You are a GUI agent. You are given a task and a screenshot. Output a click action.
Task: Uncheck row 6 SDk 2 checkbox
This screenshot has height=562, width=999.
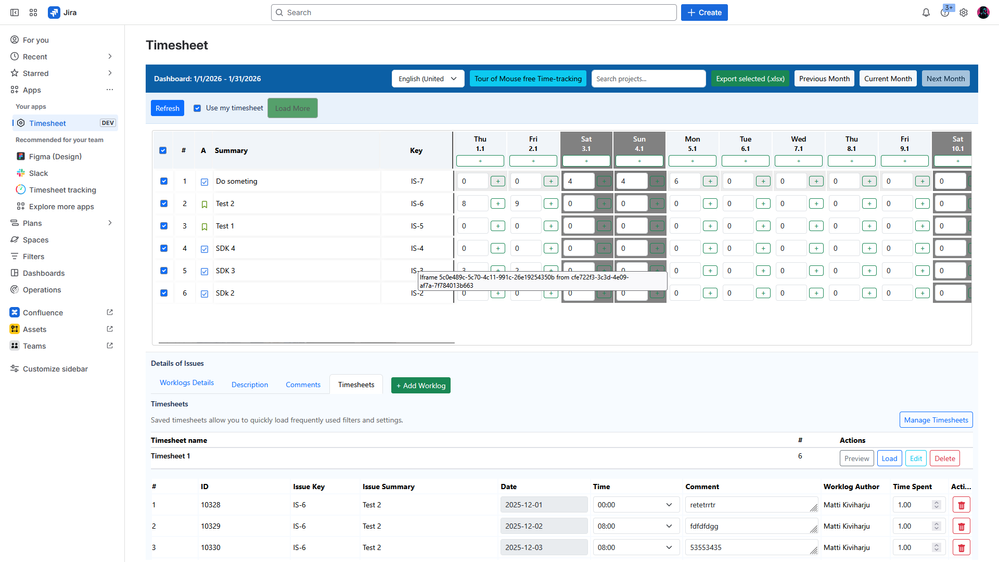pyautogui.click(x=164, y=292)
